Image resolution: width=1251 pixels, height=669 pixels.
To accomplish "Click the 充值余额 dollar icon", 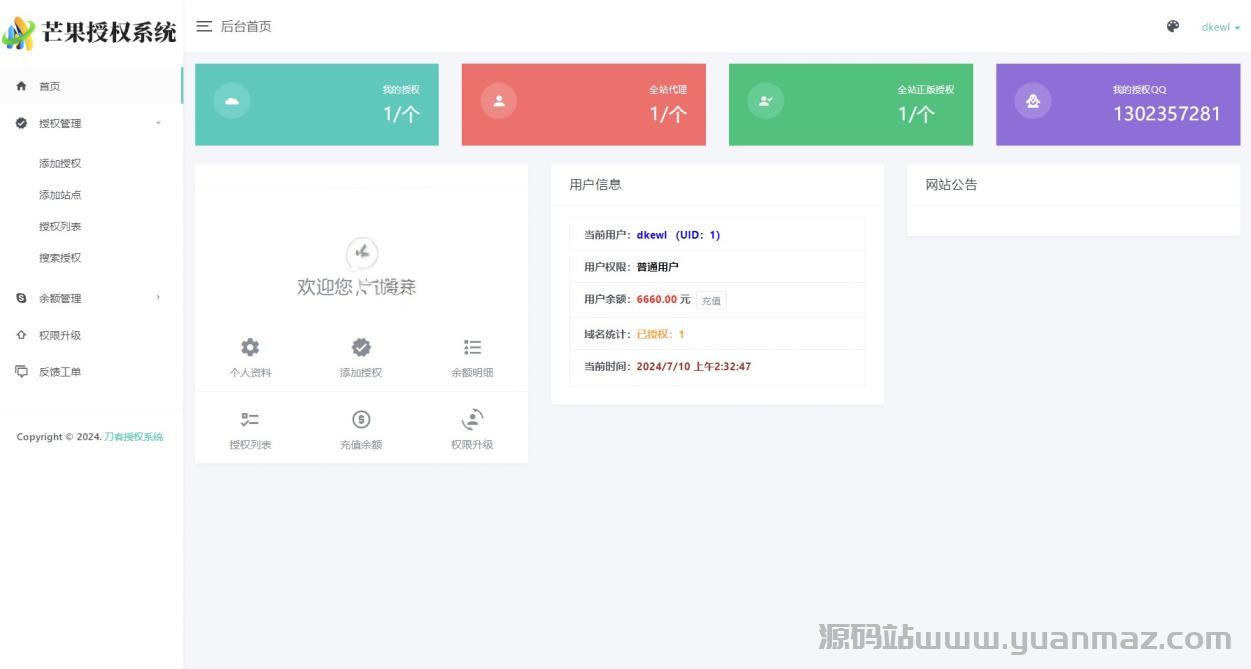I will tap(361, 419).
